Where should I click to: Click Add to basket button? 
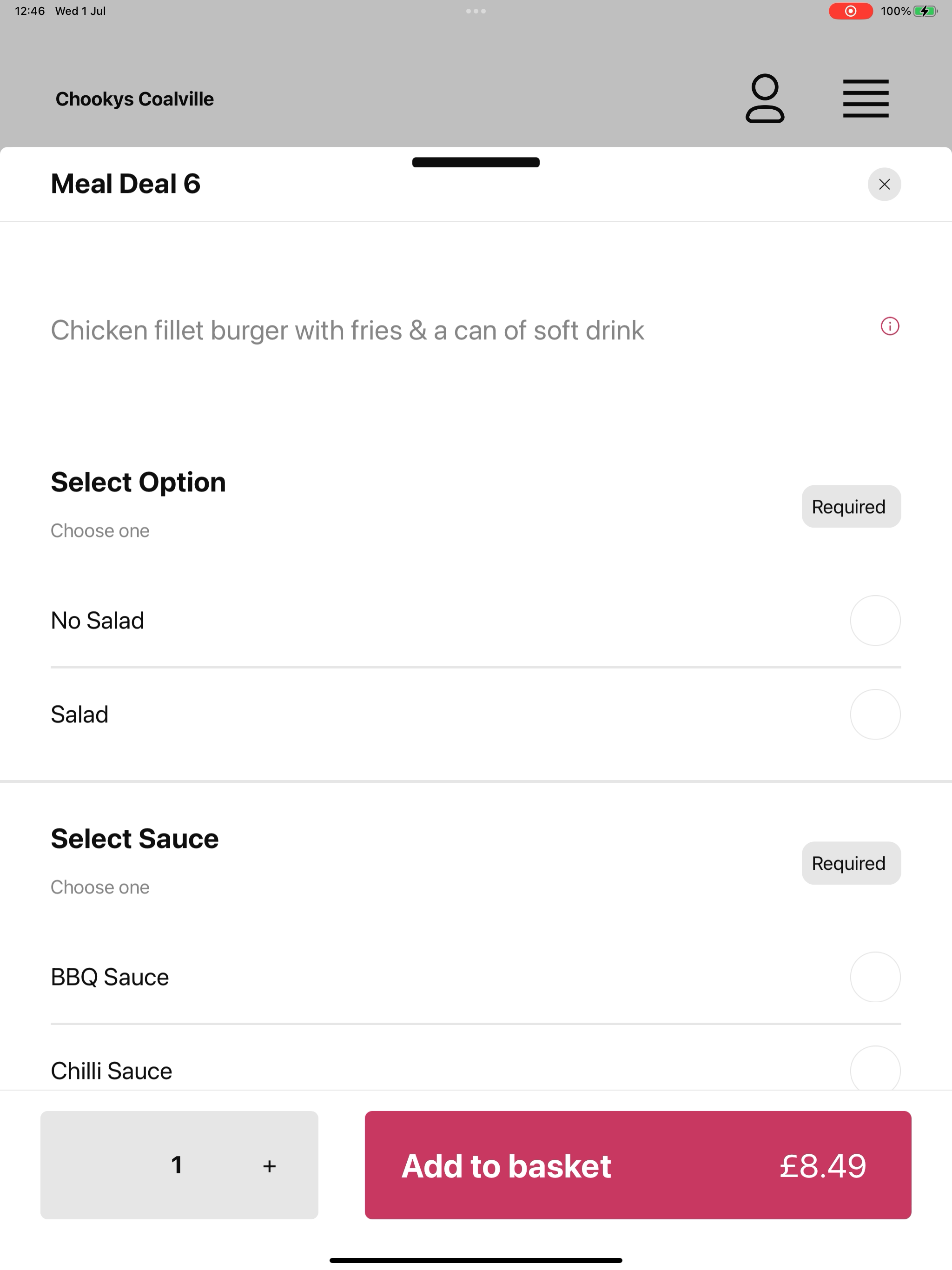coord(638,1165)
